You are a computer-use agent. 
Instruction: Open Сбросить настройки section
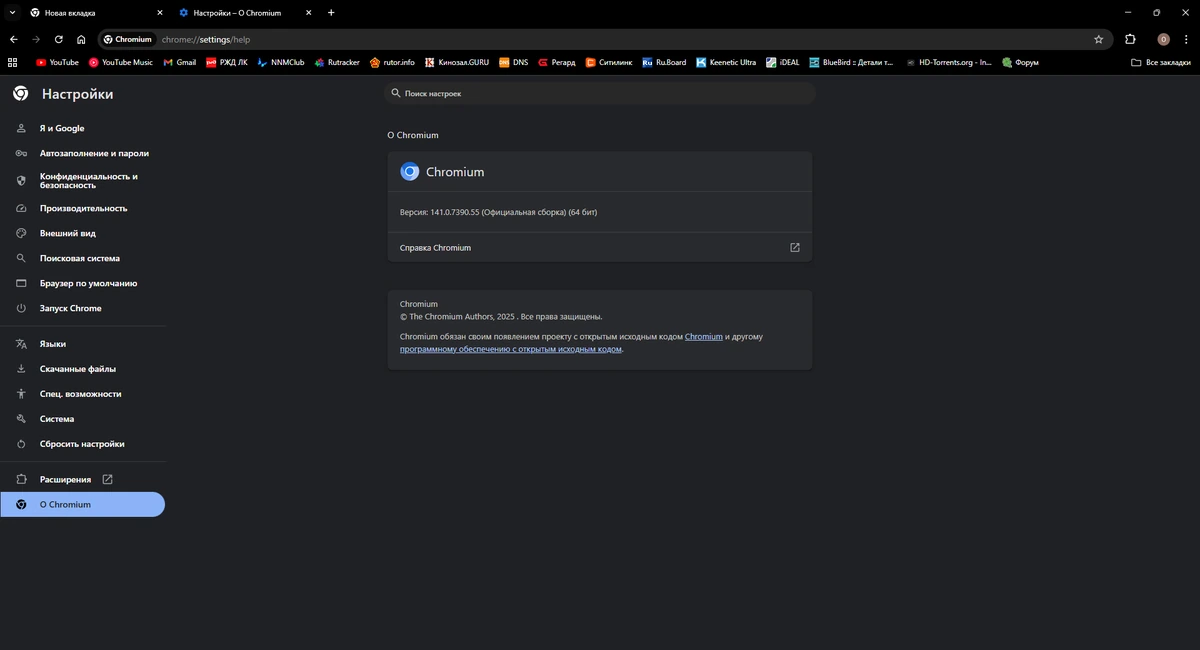83,444
